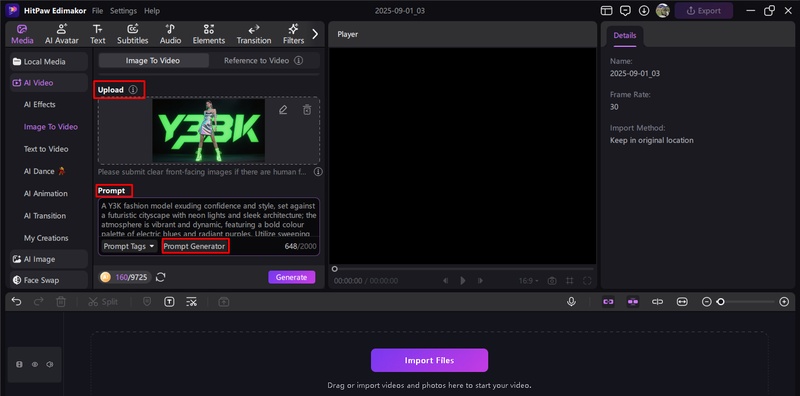Click info icon beside Upload label
This screenshot has height=396, width=800.
pyautogui.click(x=133, y=90)
